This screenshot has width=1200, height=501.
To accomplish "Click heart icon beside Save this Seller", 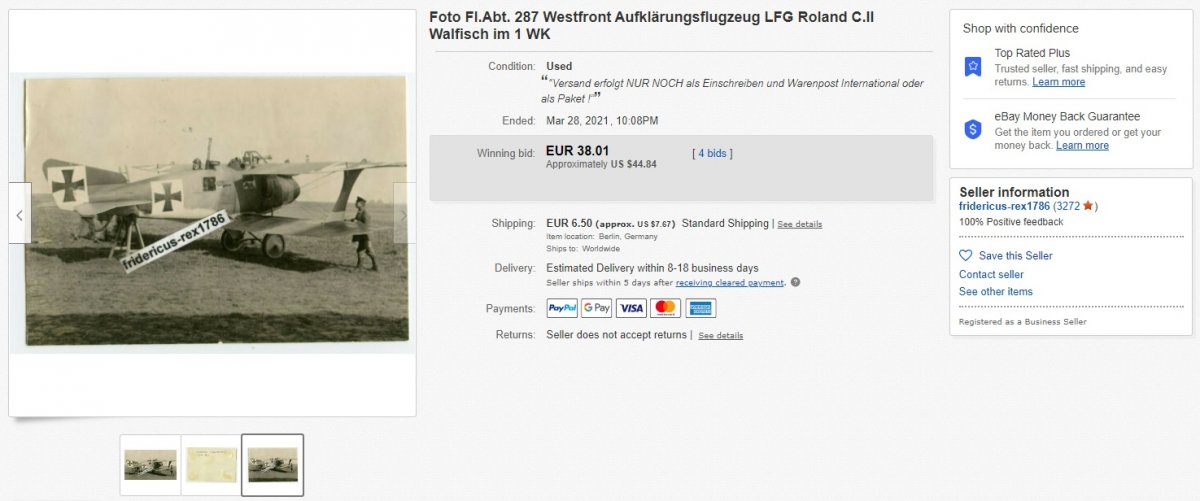I will point(966,255).
